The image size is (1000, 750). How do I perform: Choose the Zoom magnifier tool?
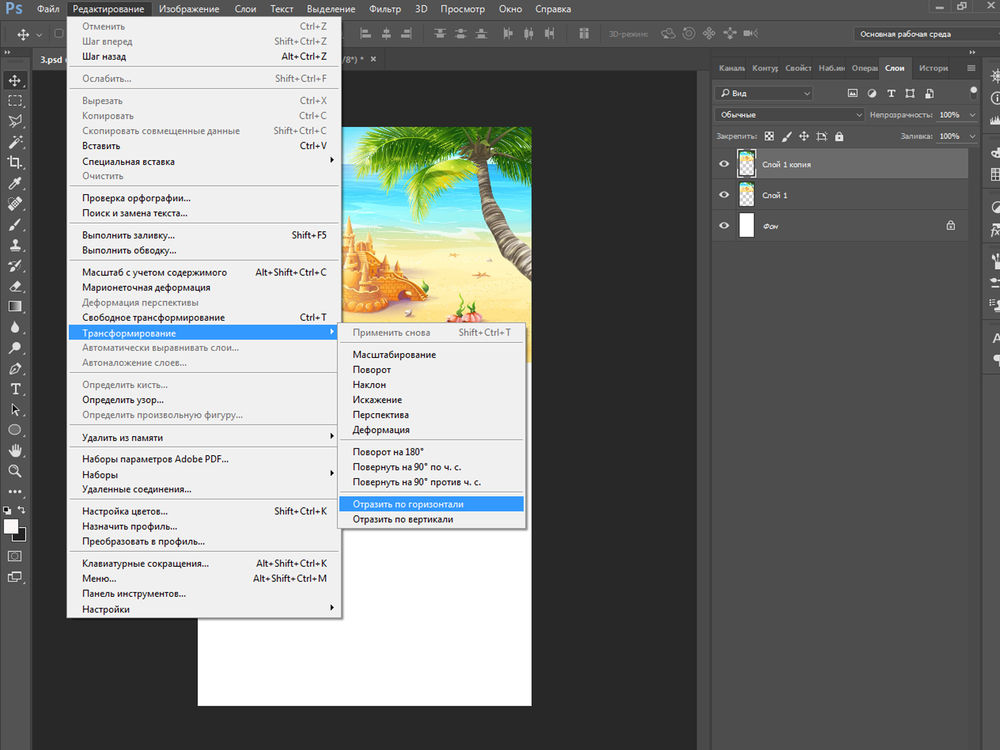coord(15,471)
